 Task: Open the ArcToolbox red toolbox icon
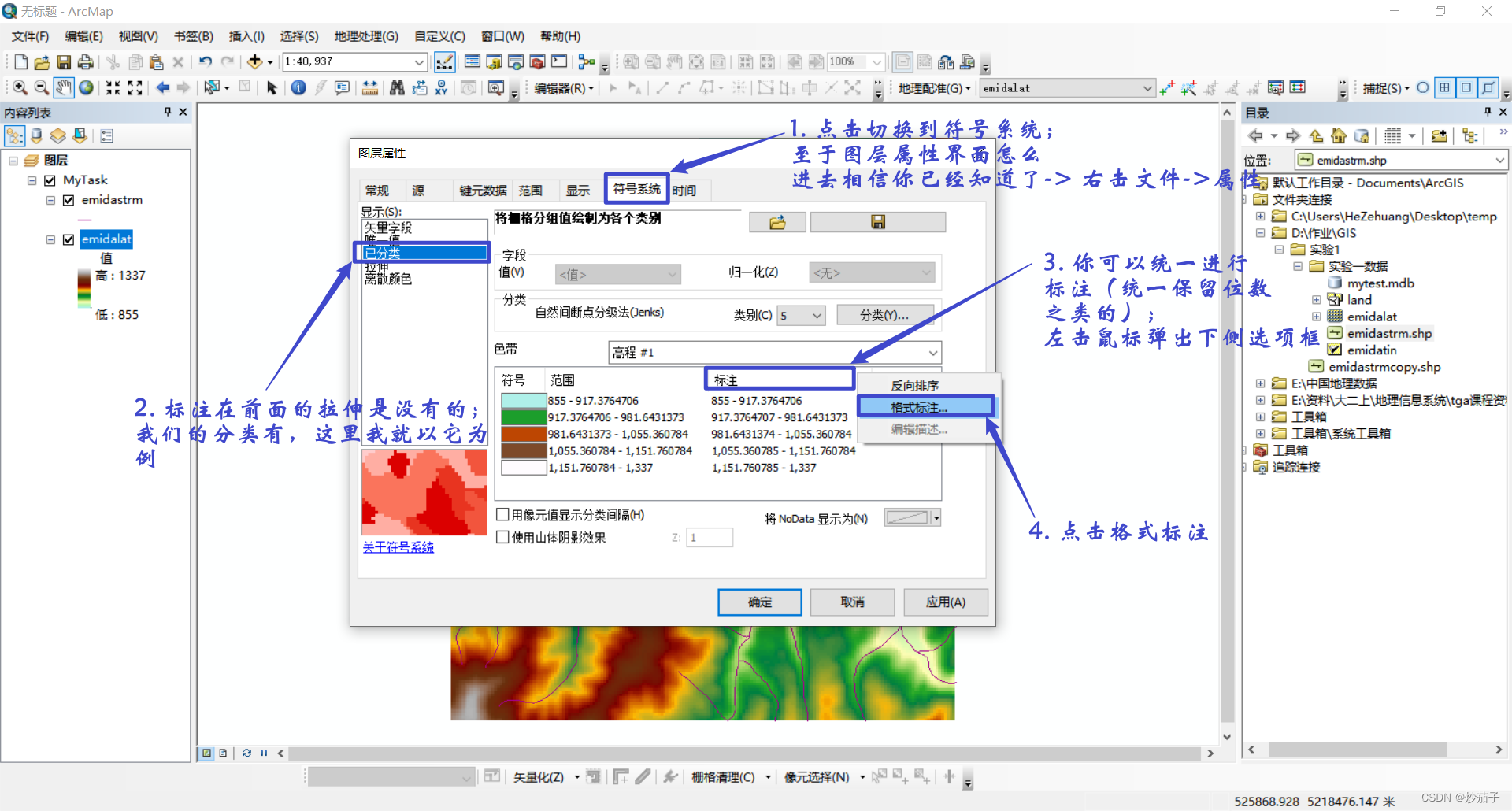[x=538, y=62]
